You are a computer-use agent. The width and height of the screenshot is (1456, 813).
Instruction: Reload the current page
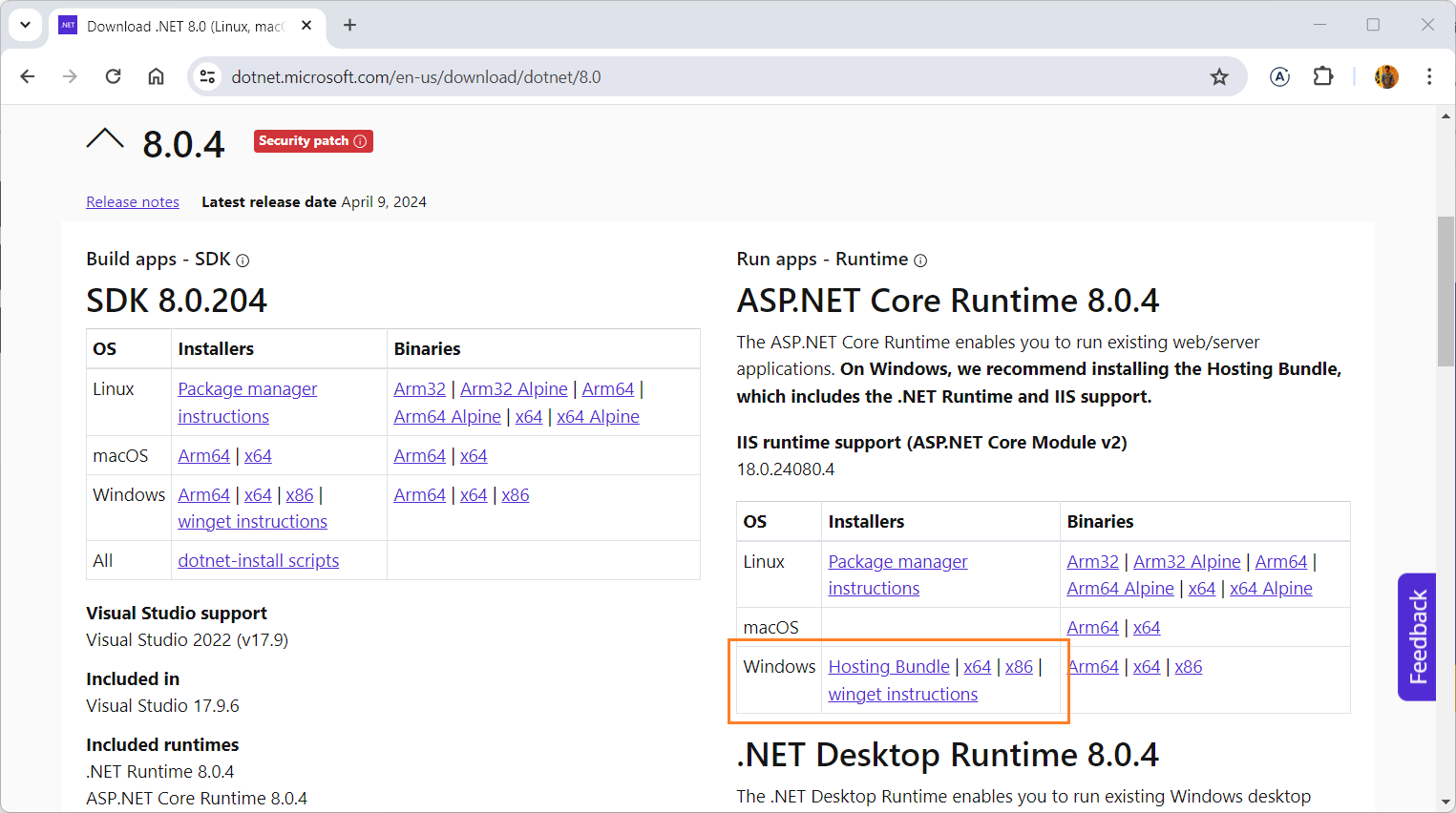pyautogui.click(x=113, y=76)
